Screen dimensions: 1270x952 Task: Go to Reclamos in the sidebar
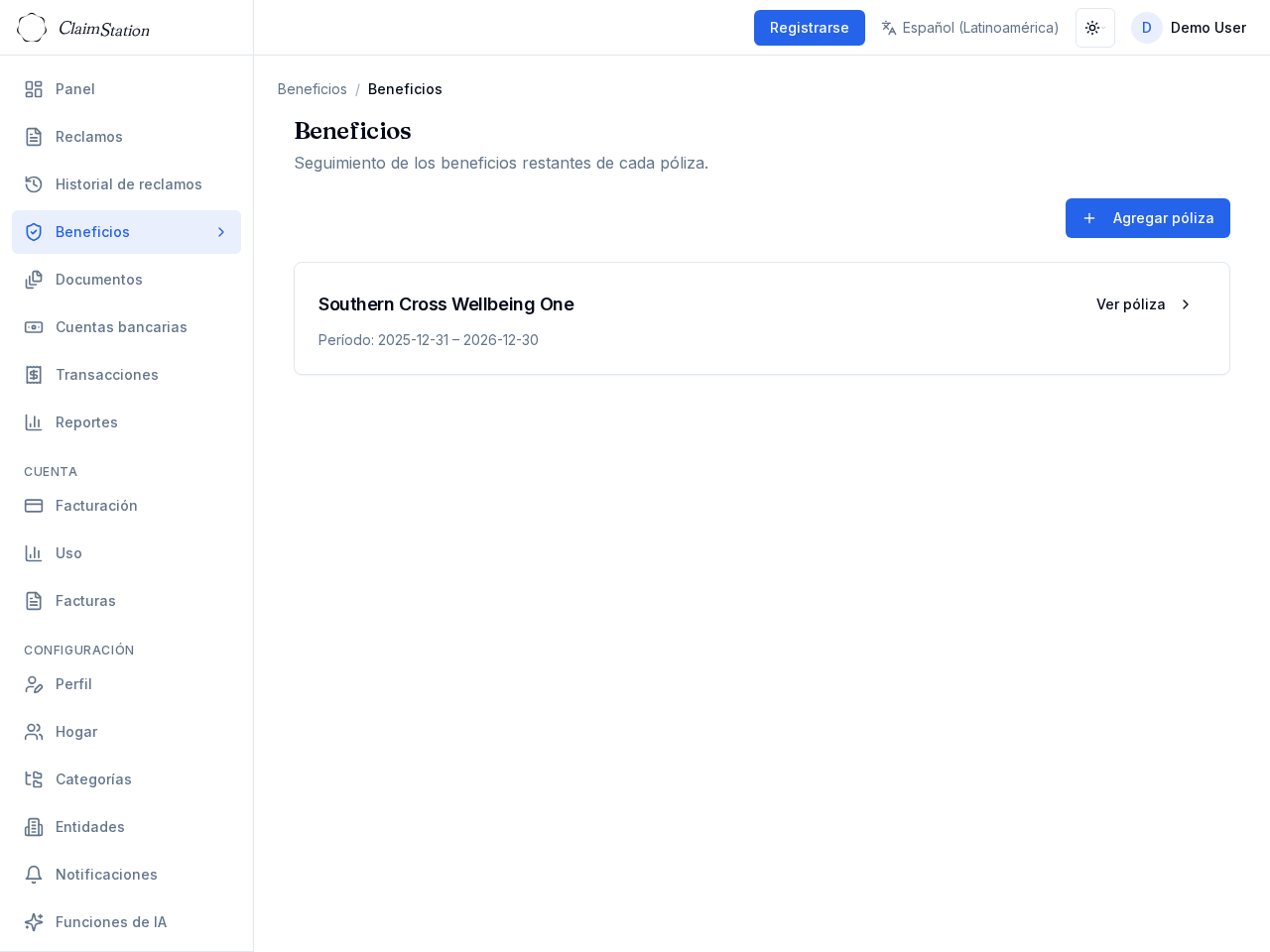(x=89, y=137)
